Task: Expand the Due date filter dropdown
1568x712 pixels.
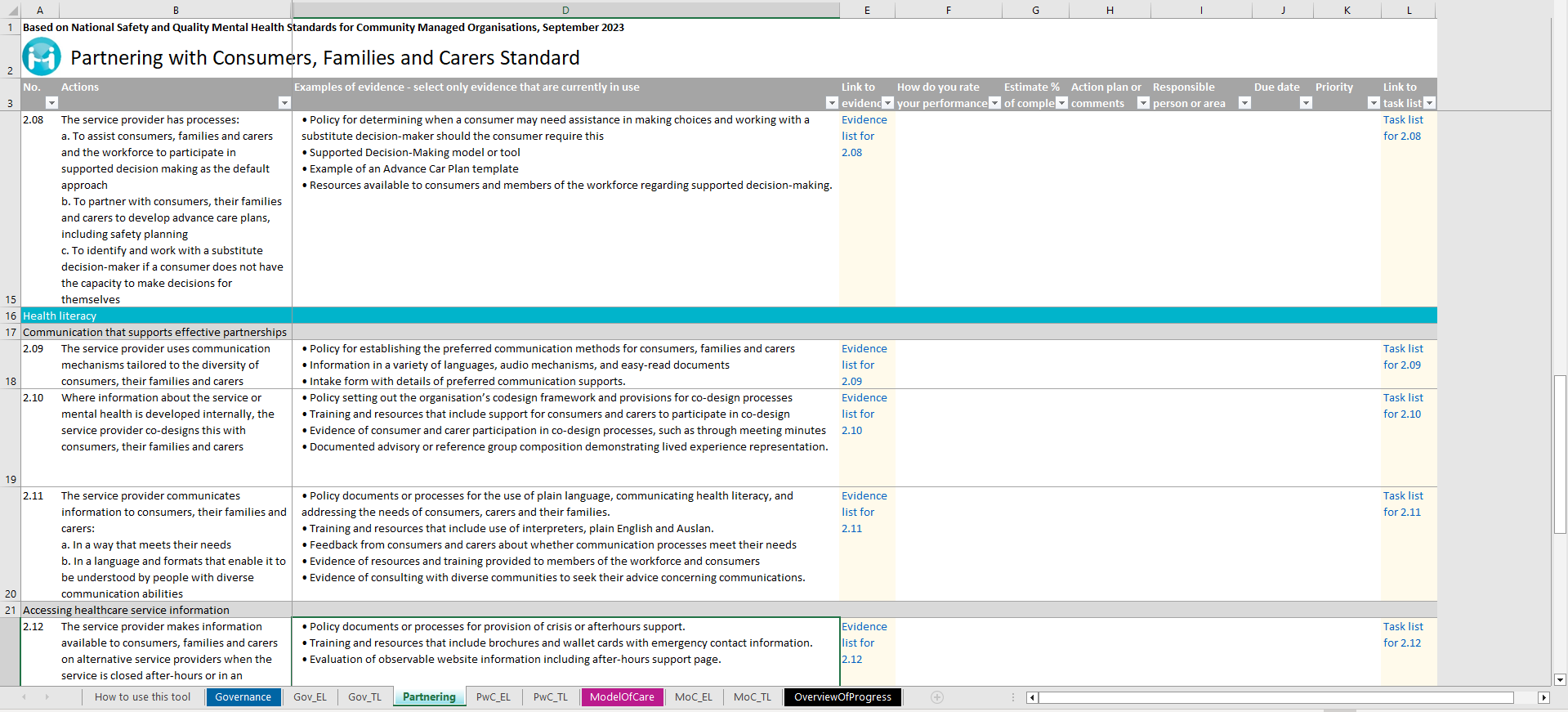Action: pos(1306,103)
